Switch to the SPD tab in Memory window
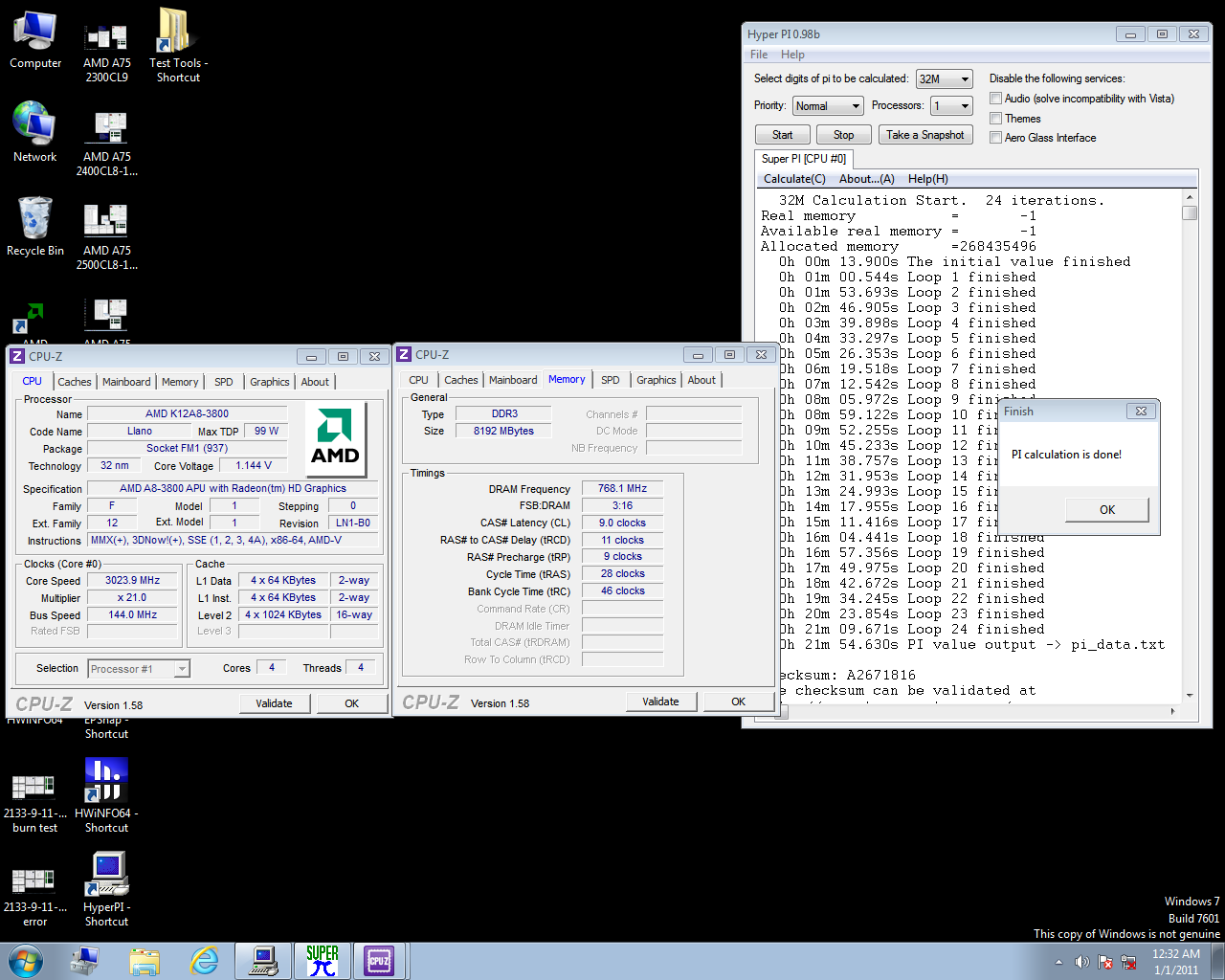This screenshot has height=980, width=1225. [x=610, y=380]
